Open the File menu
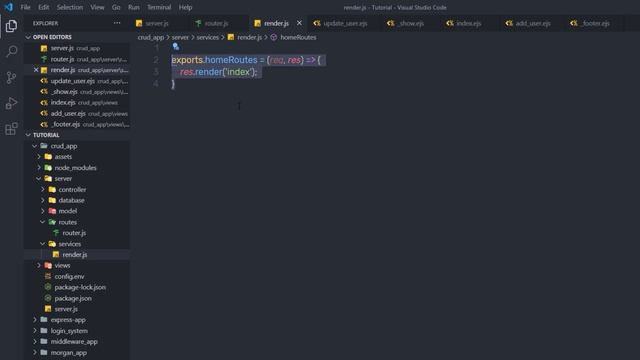The height and width of the screenshot is (360, 640). pyautogui.click(x=25, y=7)
